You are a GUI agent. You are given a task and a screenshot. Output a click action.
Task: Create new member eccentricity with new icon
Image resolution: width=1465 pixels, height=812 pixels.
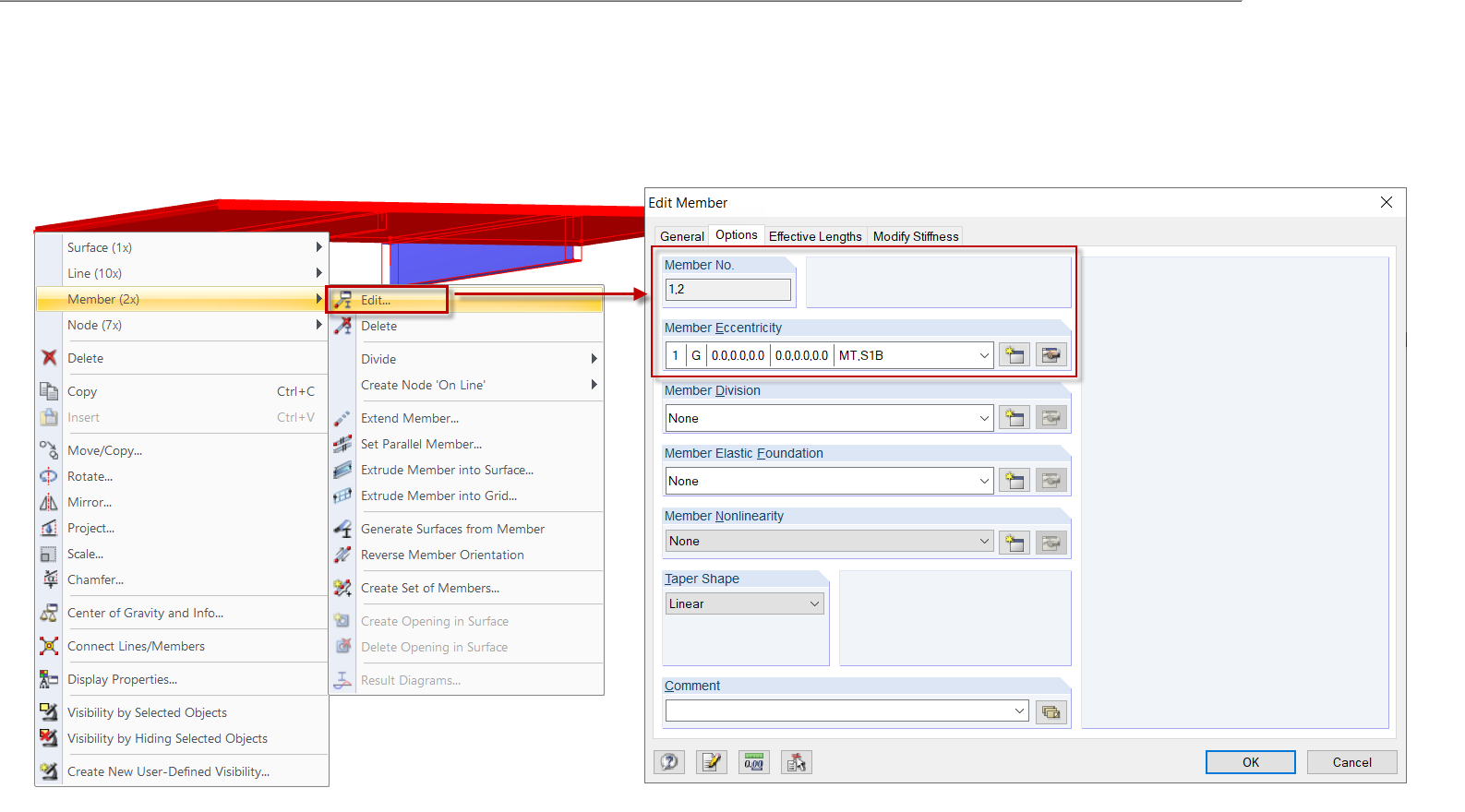click(x=1015, y=355)
